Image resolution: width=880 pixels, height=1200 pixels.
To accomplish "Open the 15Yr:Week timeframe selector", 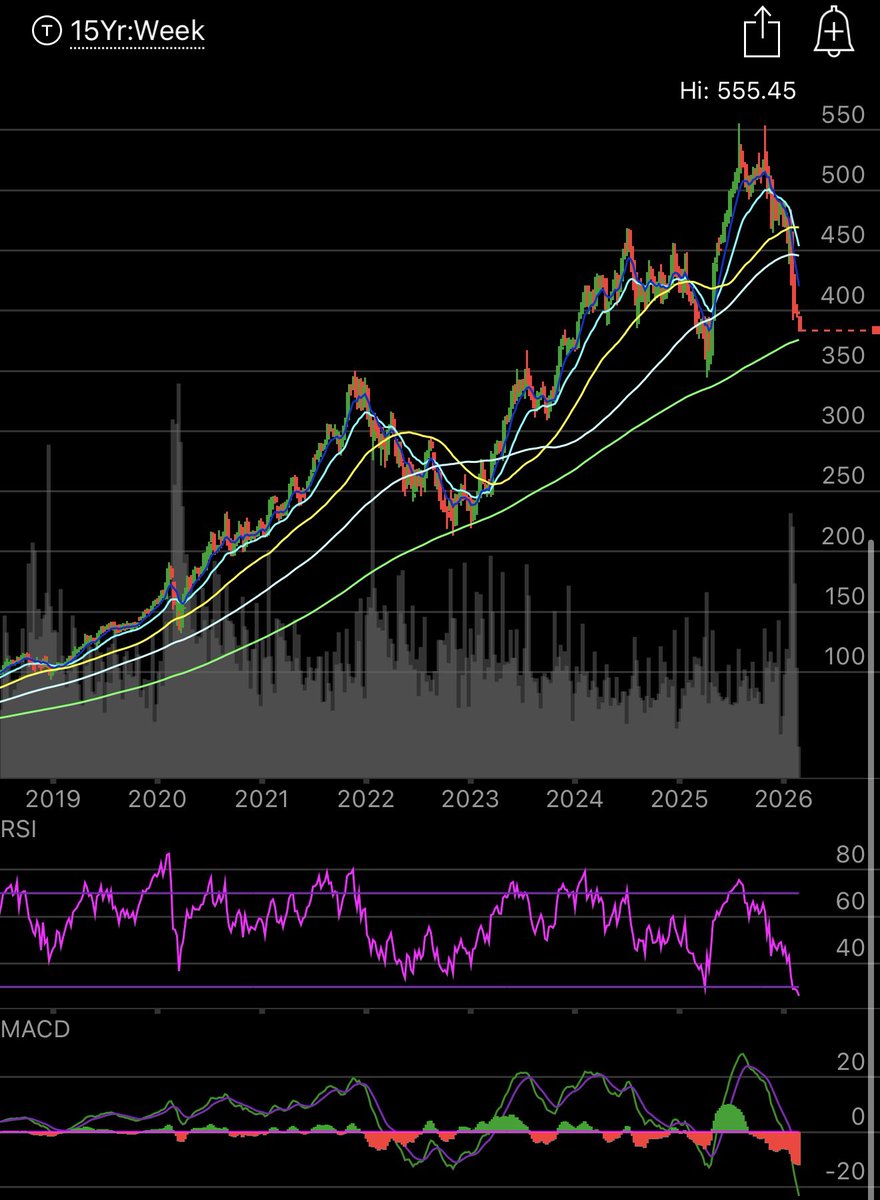I will coord(136,31).
